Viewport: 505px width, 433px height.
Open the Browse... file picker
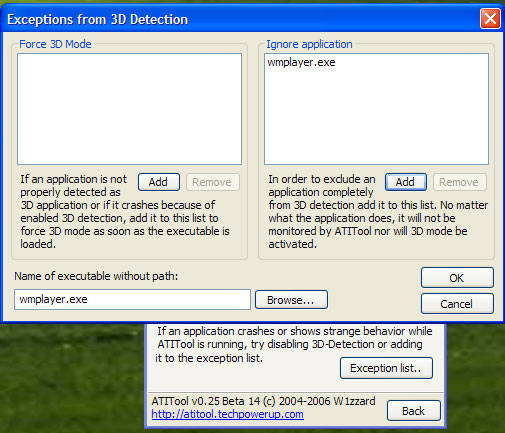click(291, 300)
